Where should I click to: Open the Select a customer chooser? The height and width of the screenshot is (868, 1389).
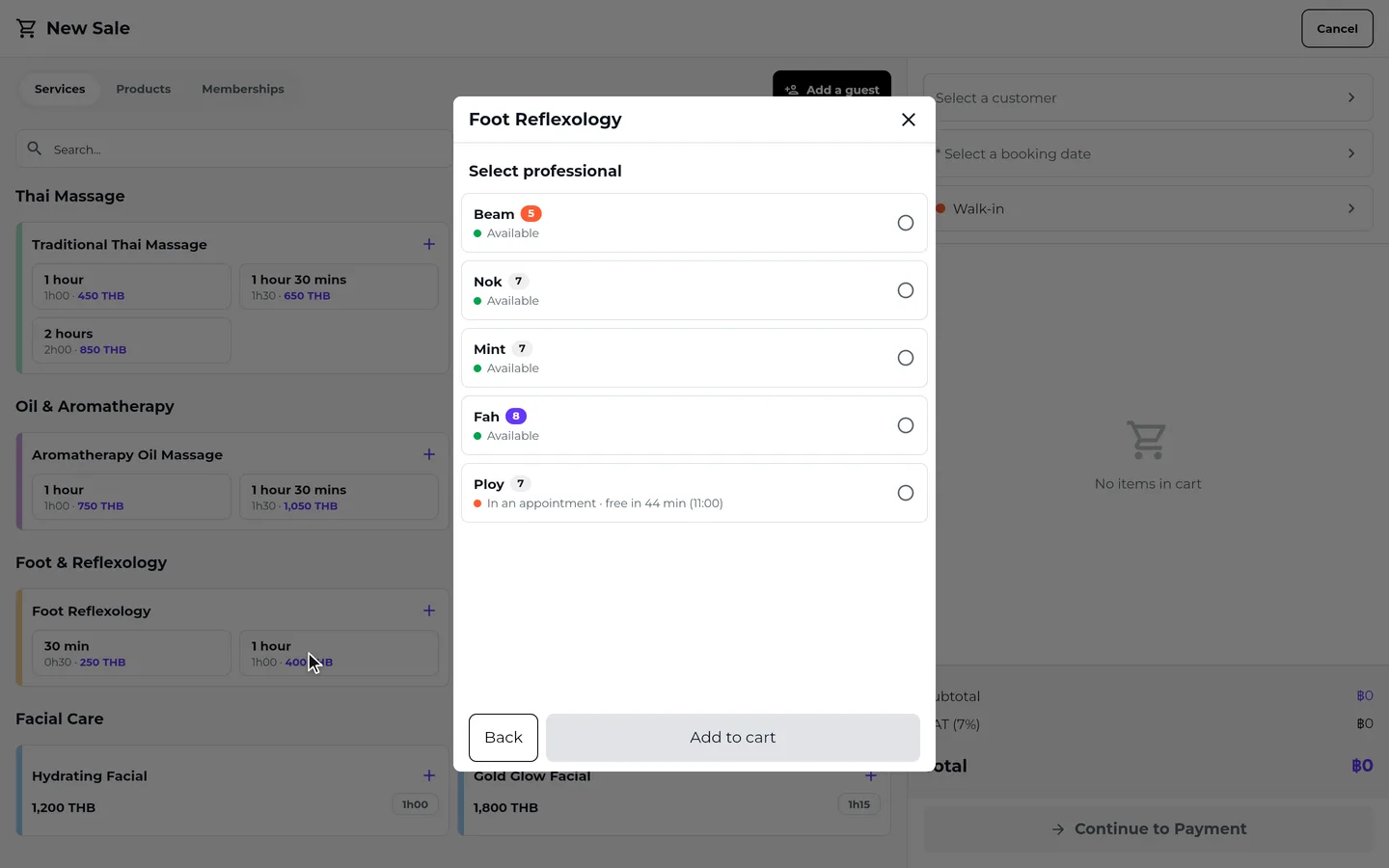1148,97
